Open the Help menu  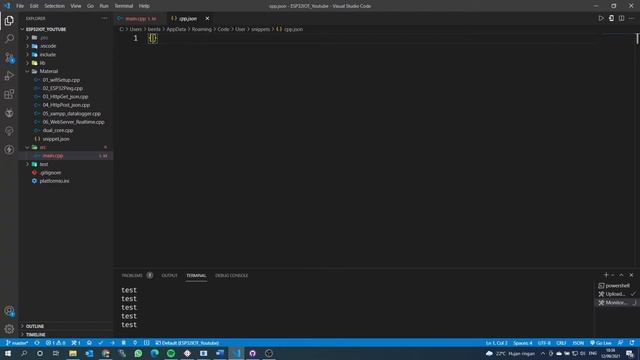[144, 6]
